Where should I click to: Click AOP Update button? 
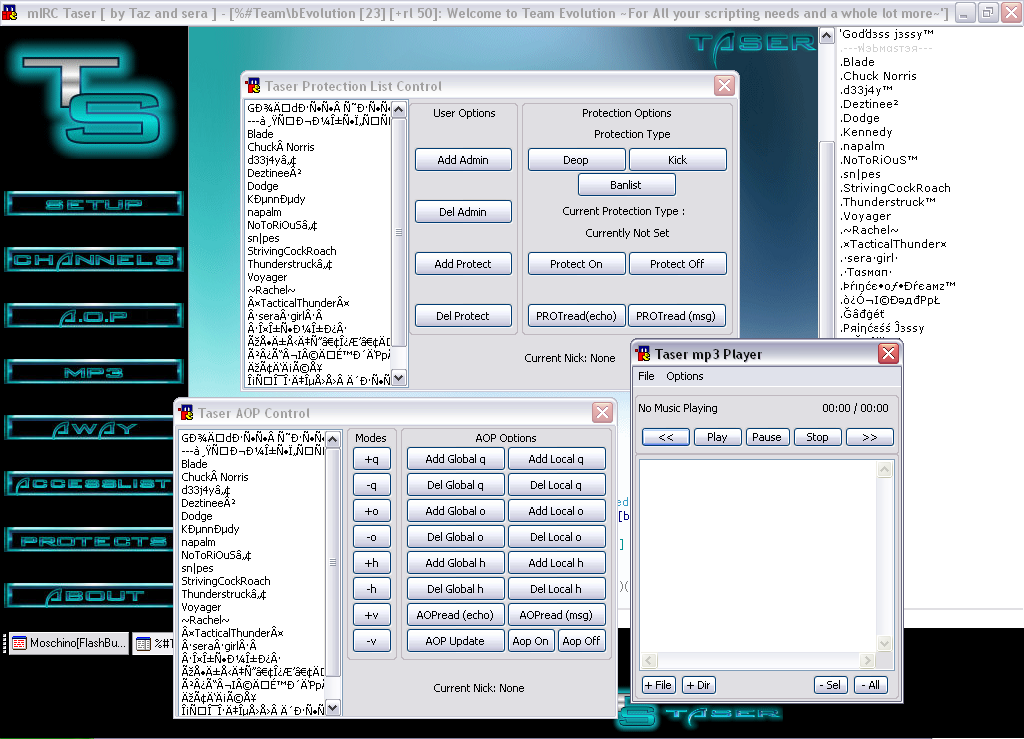455,641
